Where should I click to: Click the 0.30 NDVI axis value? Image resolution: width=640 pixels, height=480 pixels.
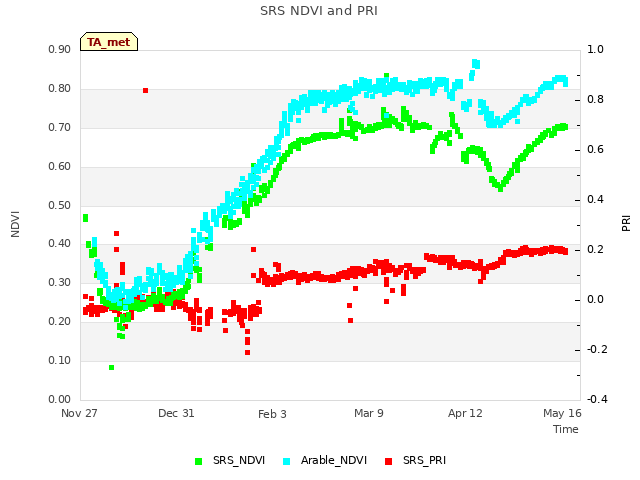point(60,282)
